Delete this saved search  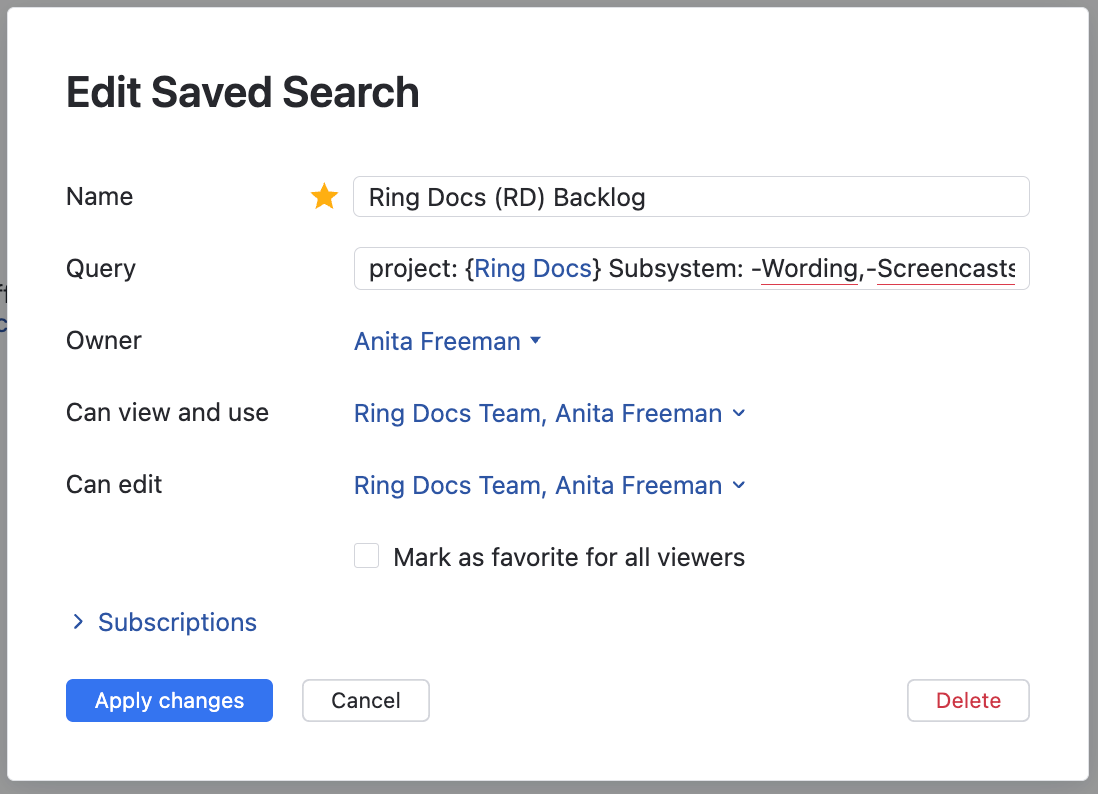tap(967, 700)
